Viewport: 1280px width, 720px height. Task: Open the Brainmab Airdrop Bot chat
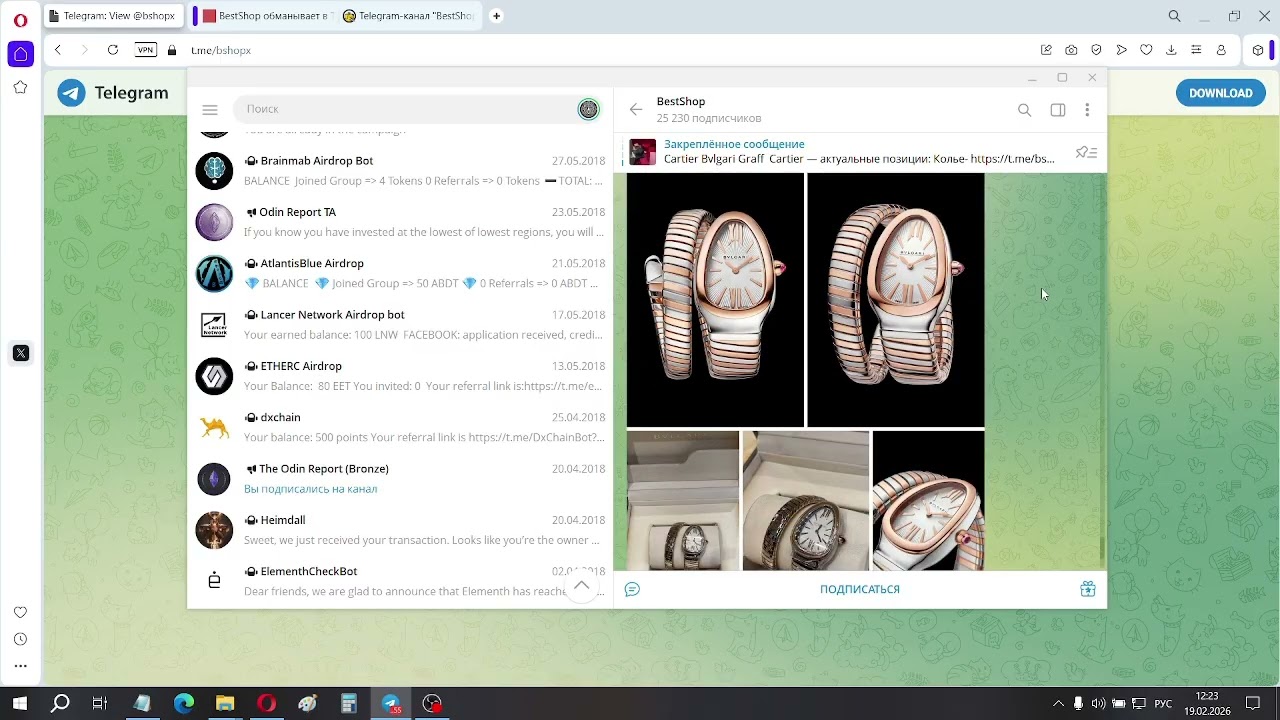coord(400,171)
